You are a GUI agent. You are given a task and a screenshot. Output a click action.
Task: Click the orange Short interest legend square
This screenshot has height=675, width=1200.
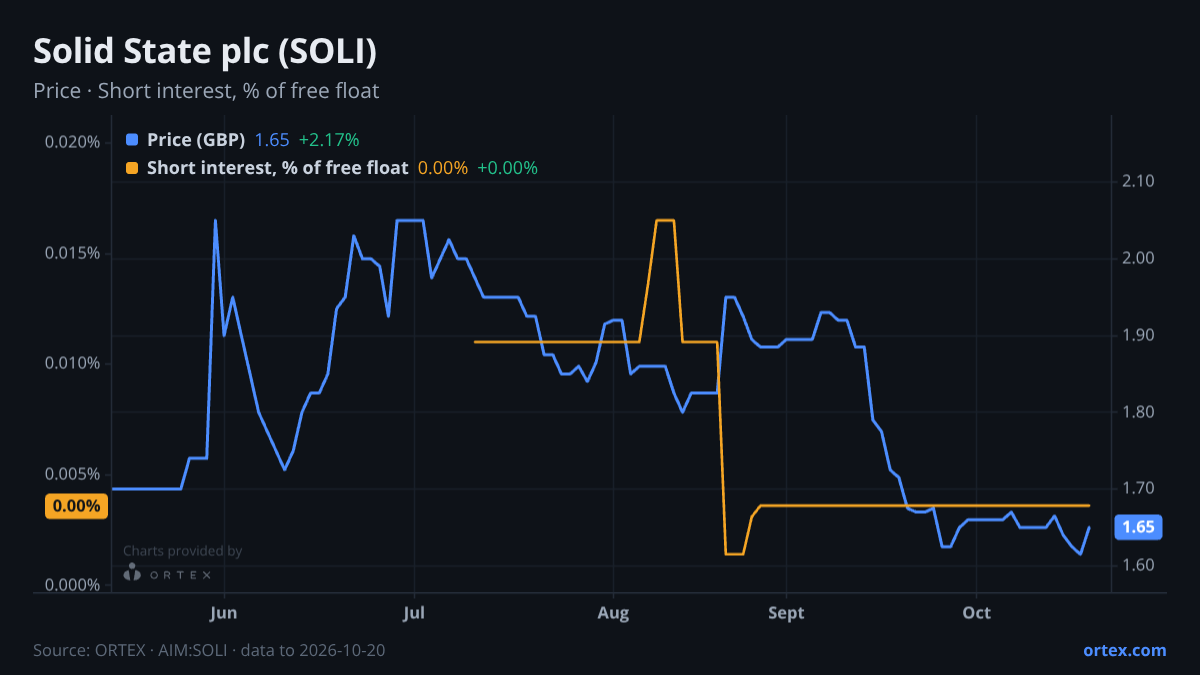click(132, 168)
